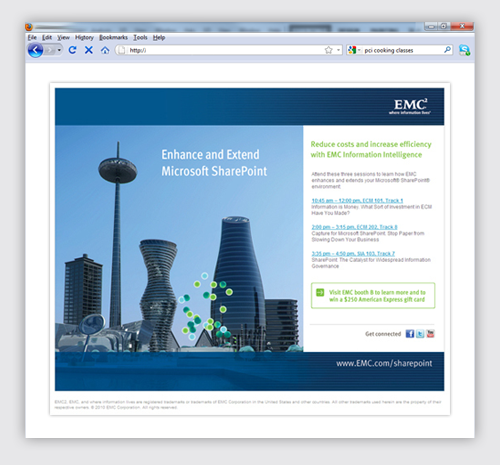This screenshot has height=465, width=500.
Task: Open the EMC Facebook icon
Action: click(410, 334)
